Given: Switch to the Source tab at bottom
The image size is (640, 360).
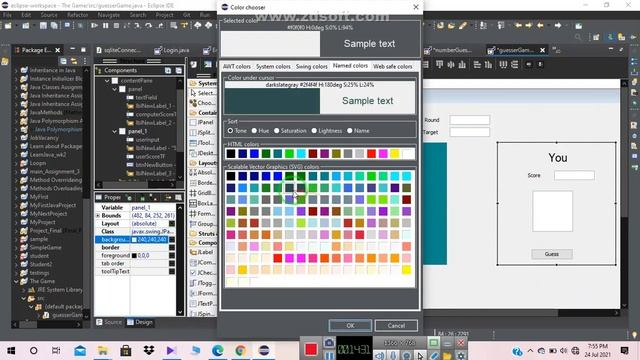Looking at the screenshot, I should pos(109,322).
